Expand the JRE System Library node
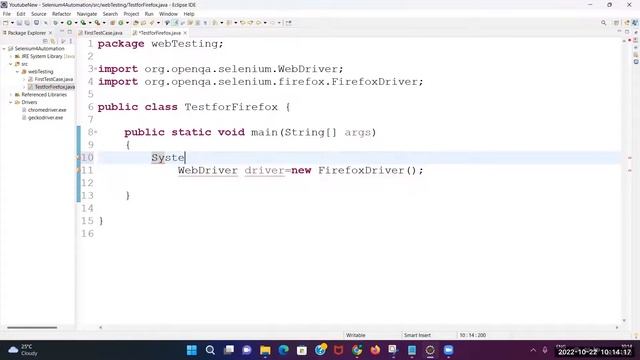This screenshot has height=360, width=640. tap(11, 56)
